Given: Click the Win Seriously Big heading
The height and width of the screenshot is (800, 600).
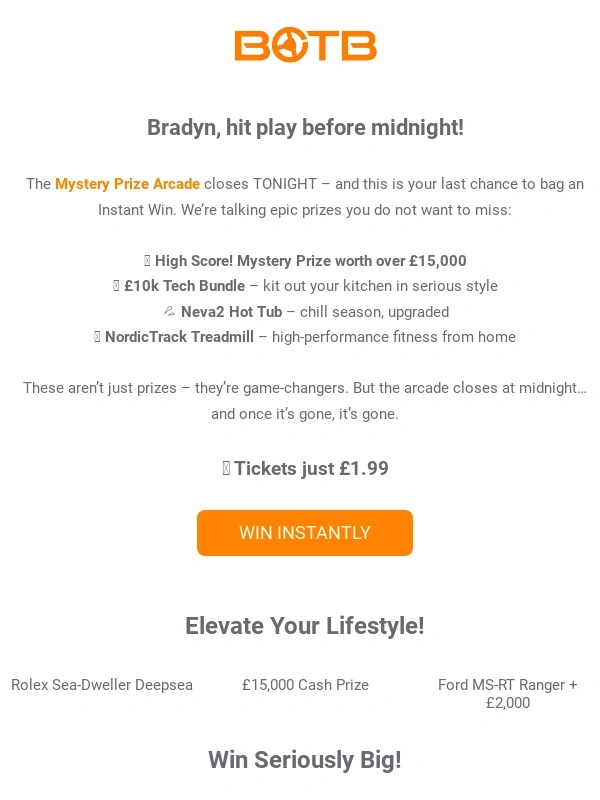Looking at the screenshot, I should [x=305, y=760].
